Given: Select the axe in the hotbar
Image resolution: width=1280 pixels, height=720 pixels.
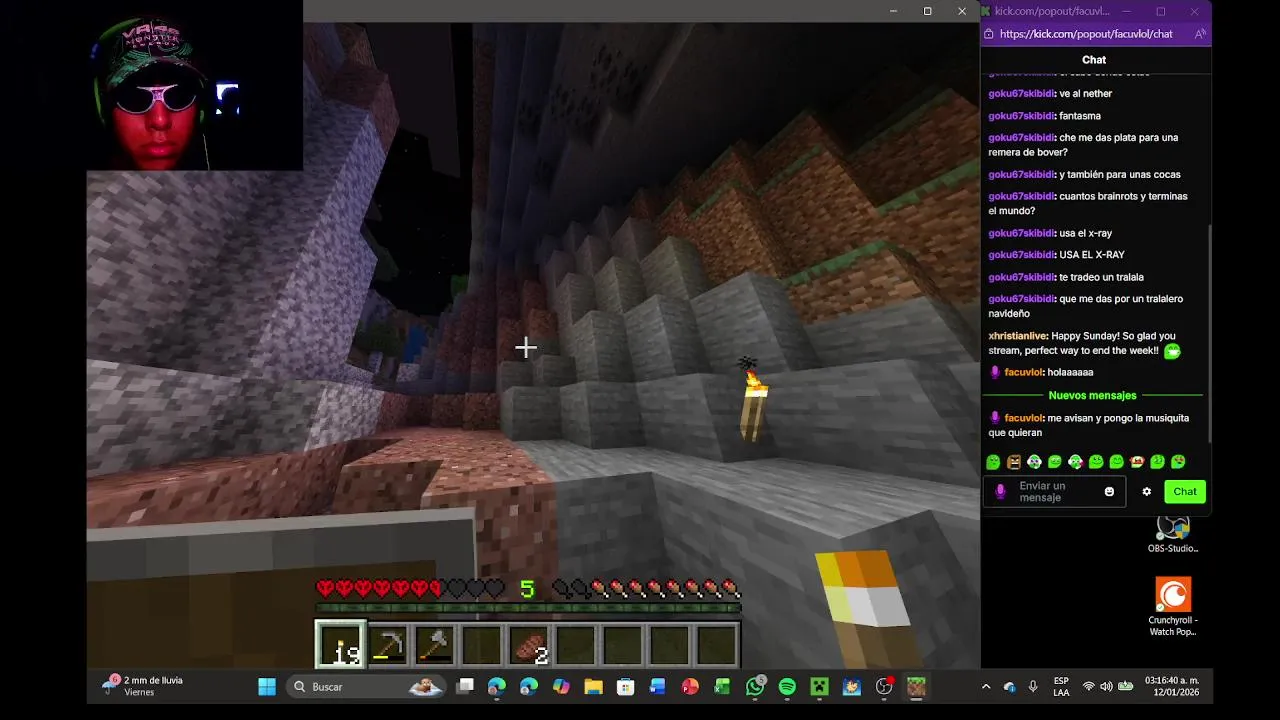Looking at the screenshot, I should pyautogui.click(x=434, y=644).
